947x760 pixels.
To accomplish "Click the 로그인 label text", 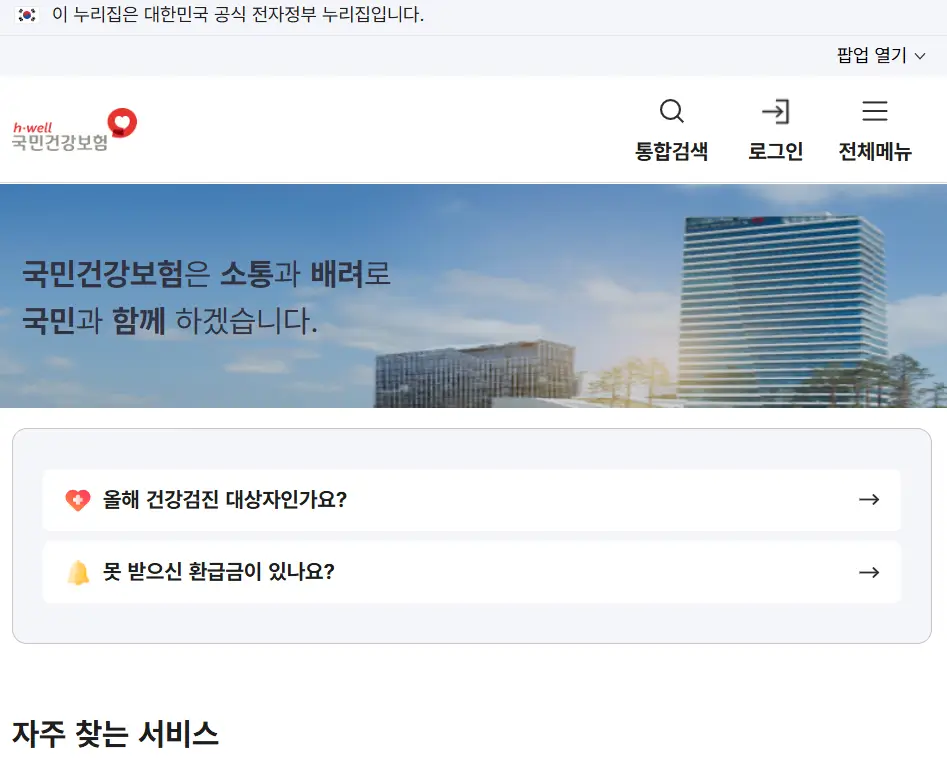I will point(775,151).
